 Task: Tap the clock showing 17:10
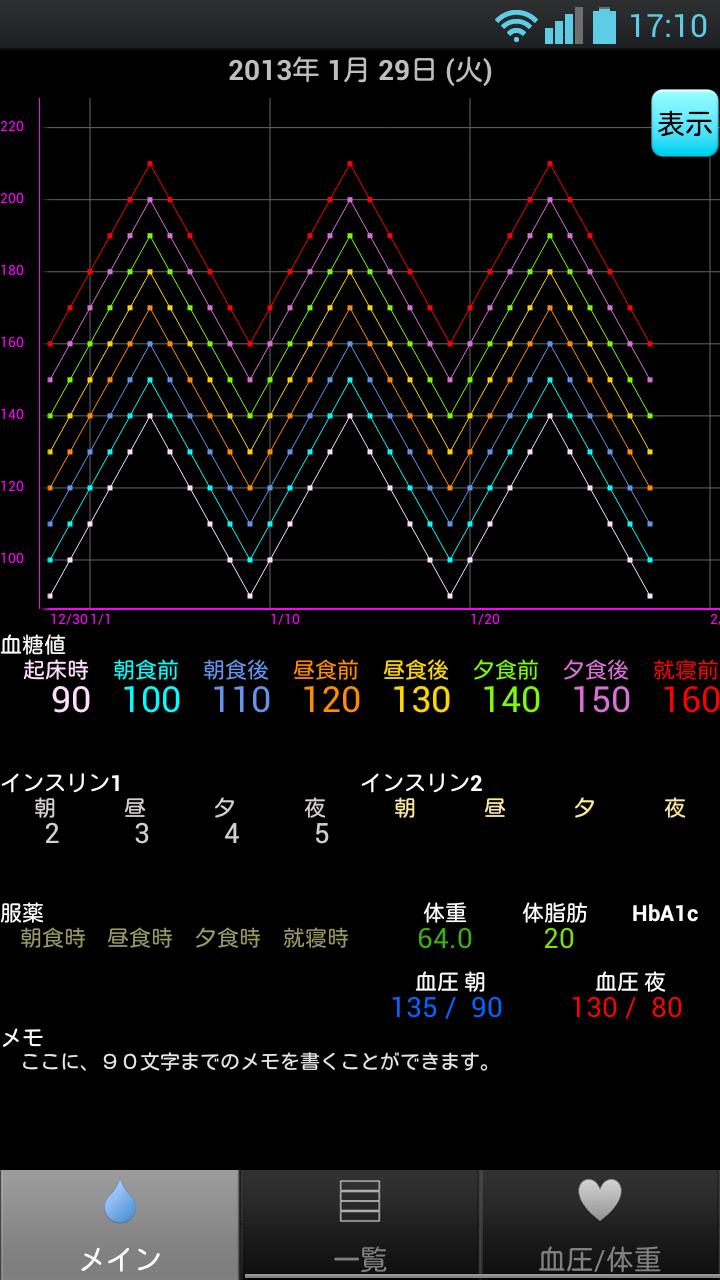coord(667,26)
